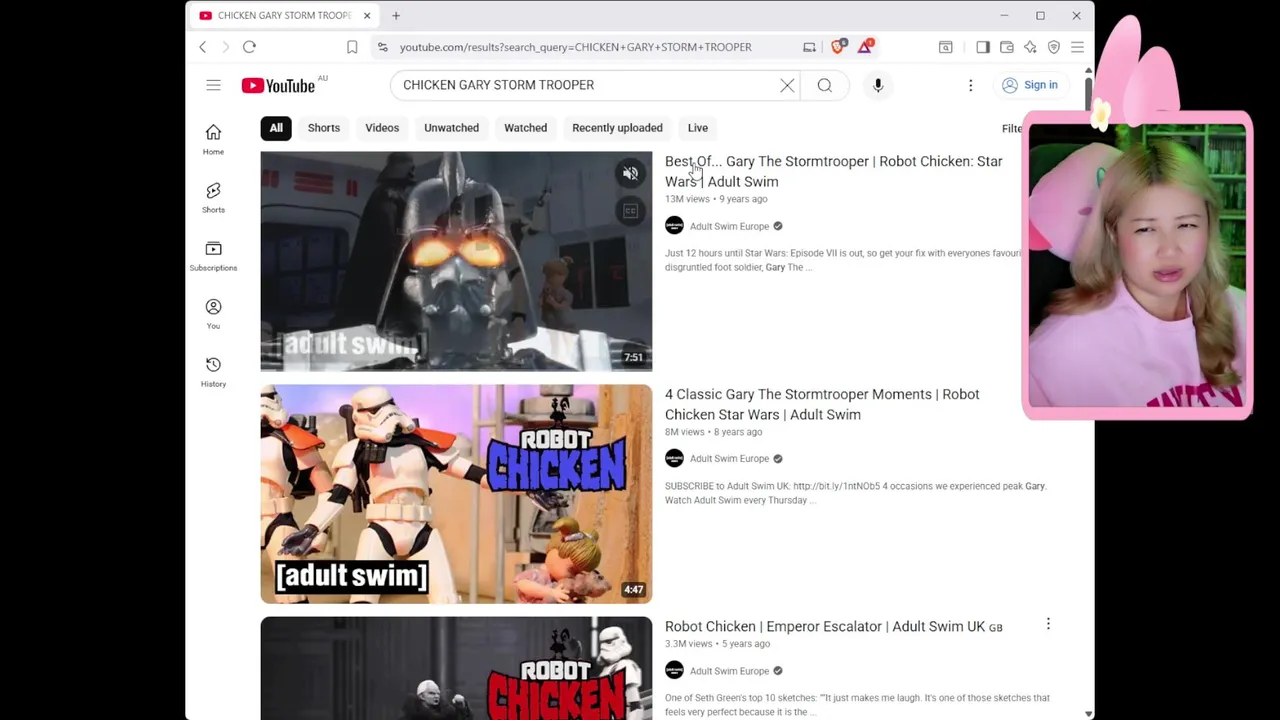Screen dimensions: 1280x720
Task: Toggle captions on the preview video
Action: pyautogui.click(x=630, y=211)
